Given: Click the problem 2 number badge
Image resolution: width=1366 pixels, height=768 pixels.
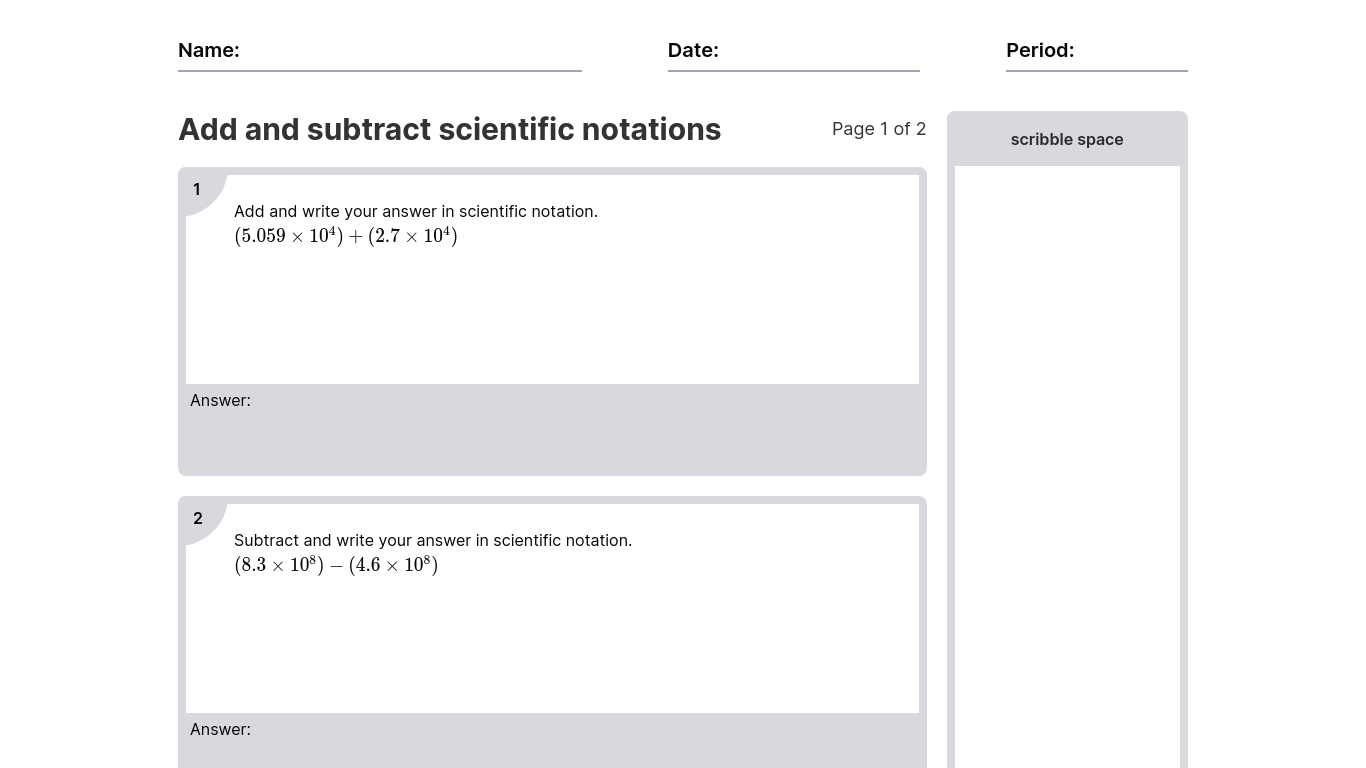Looking at the screenshot, I should (198, 518).
